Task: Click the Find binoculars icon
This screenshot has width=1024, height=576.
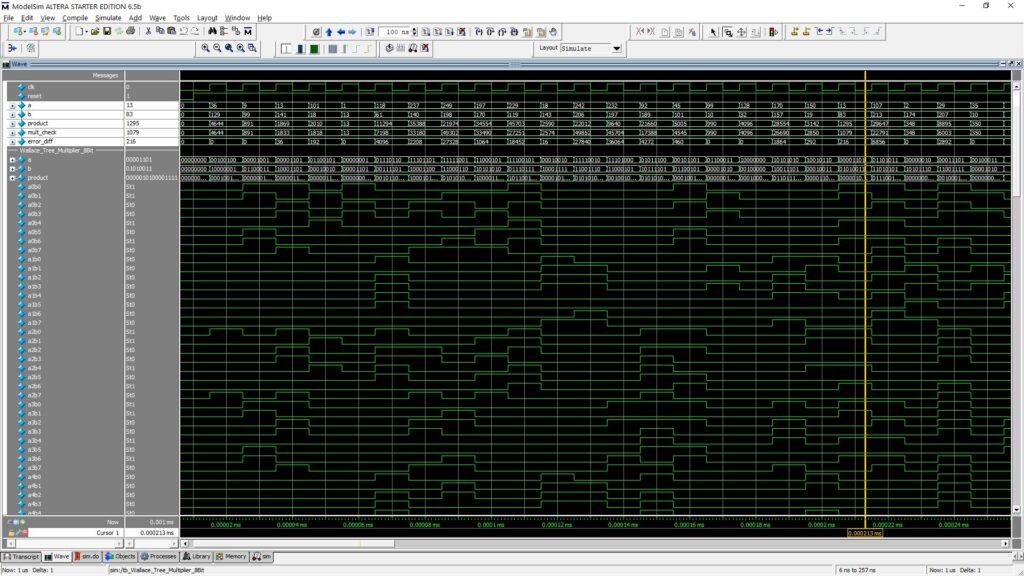Action: pos(213,32)
